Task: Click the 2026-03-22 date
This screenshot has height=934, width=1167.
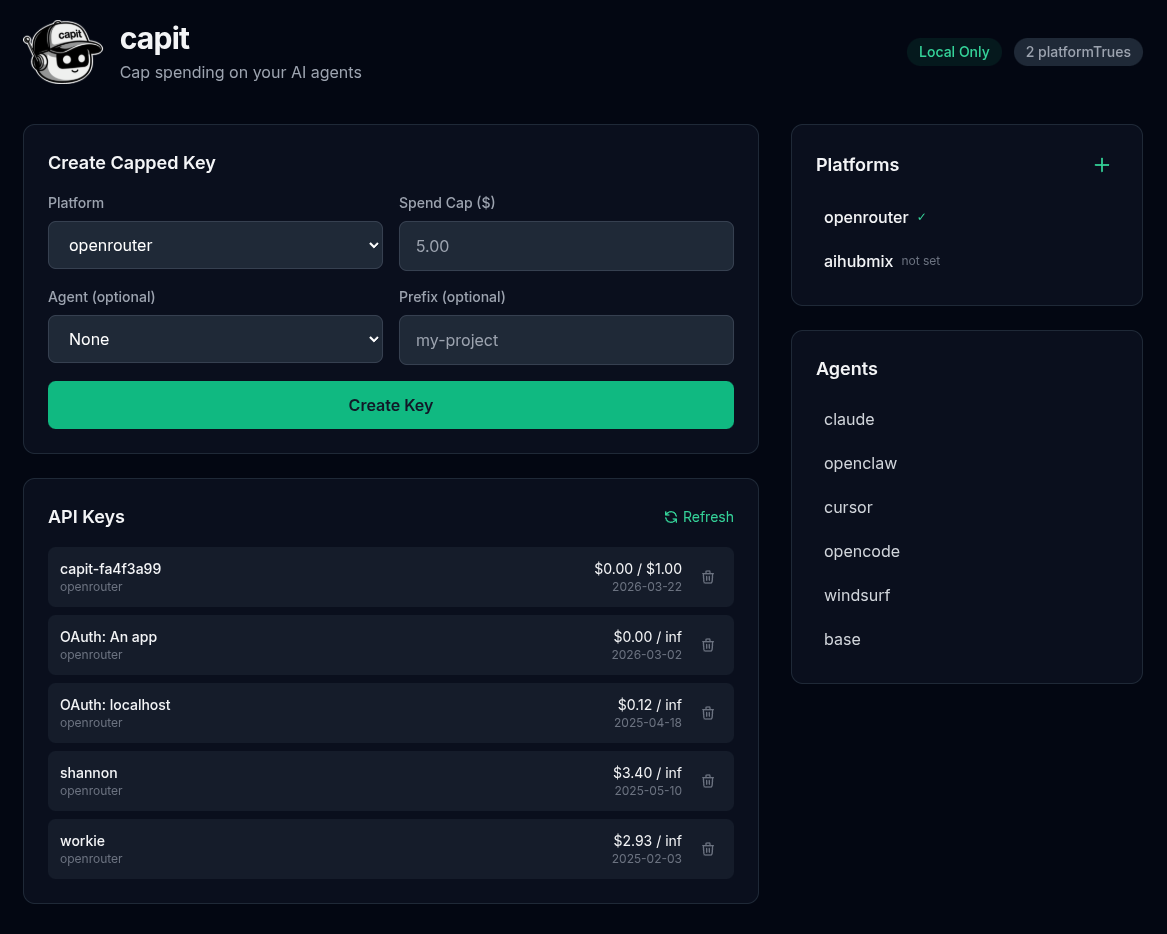Action: 647,586
